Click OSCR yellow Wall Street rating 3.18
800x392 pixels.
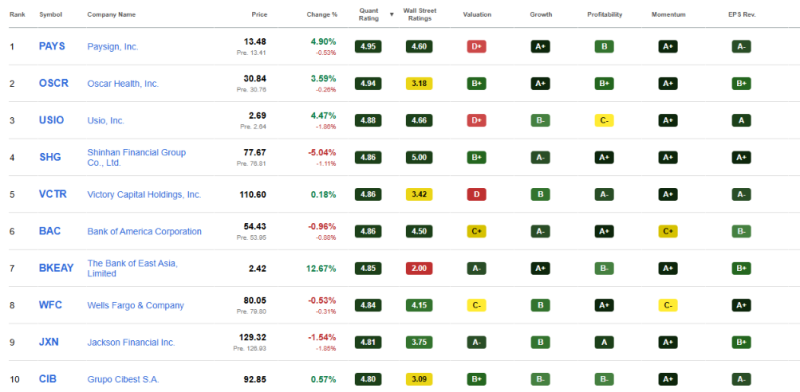[x=419, y=83]
